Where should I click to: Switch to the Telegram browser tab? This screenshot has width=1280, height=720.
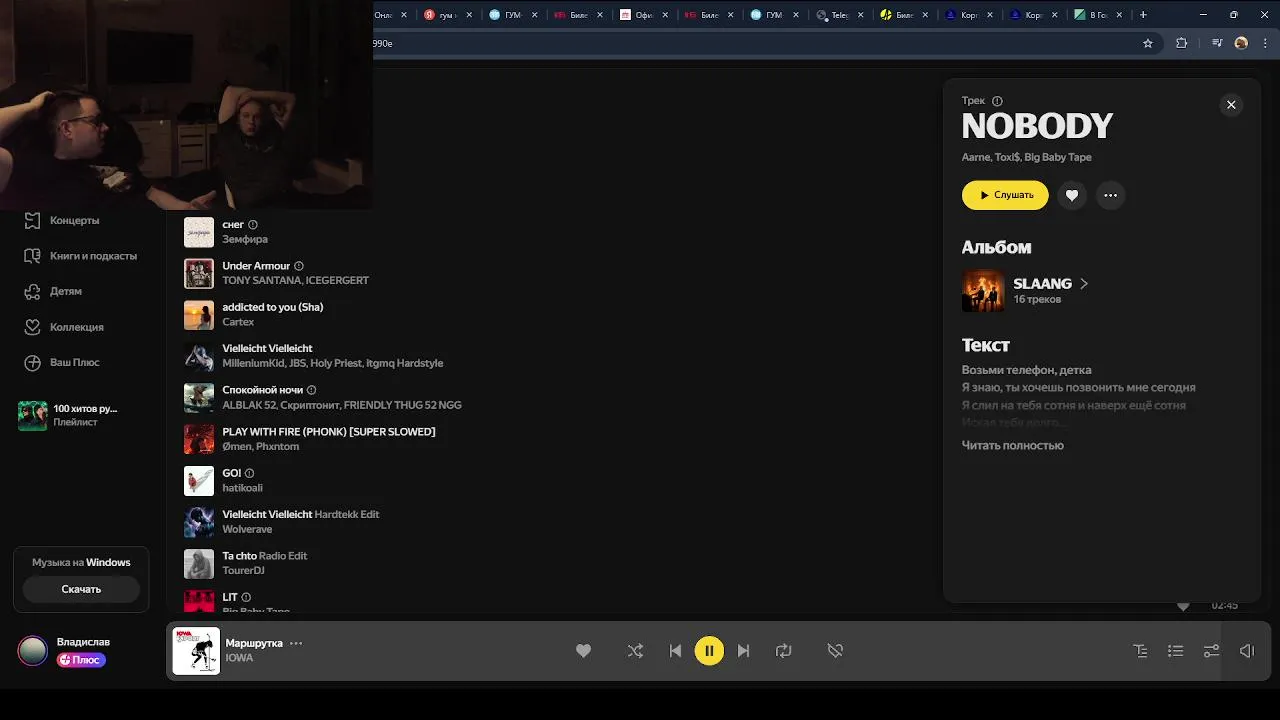pyautogui.click(x=838, y=15)
